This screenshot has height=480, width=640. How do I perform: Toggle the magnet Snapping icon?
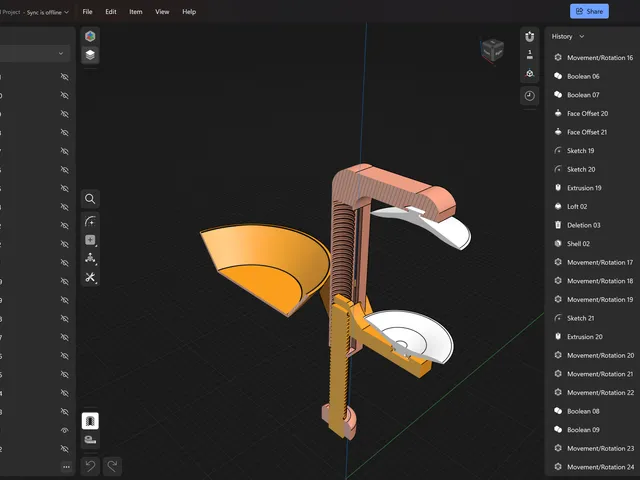coord(529,36)
